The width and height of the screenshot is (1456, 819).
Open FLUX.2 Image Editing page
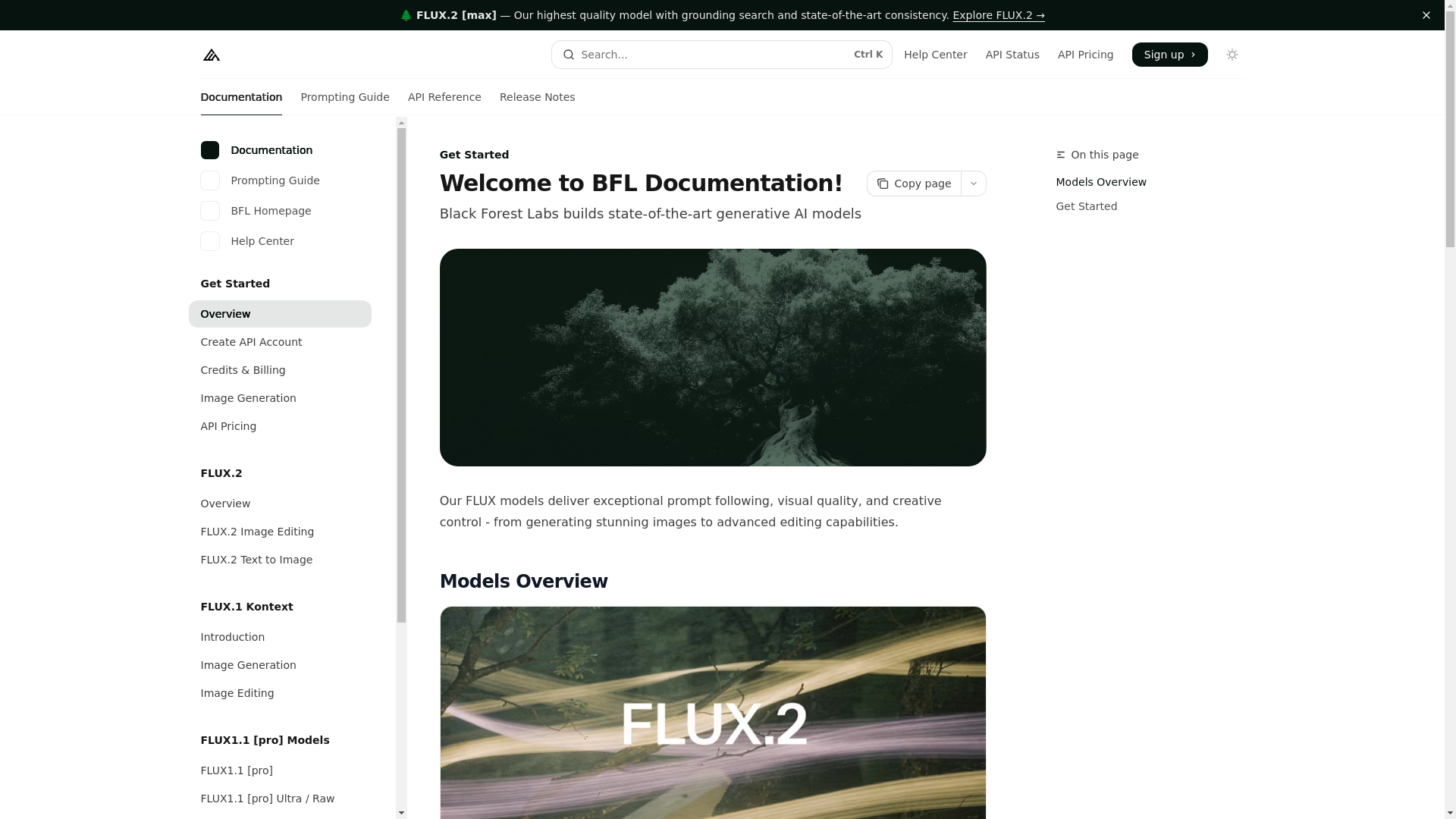pyautogui.click(x=280, y=532)
